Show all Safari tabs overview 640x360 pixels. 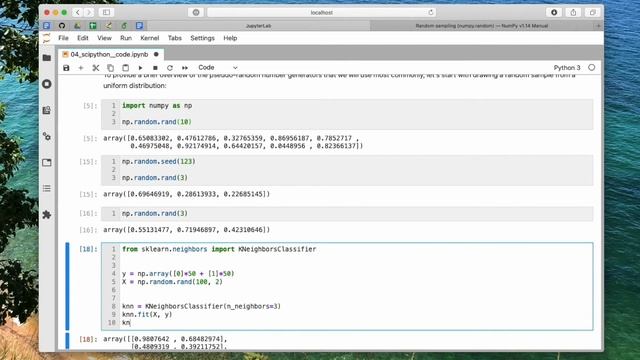593,13
